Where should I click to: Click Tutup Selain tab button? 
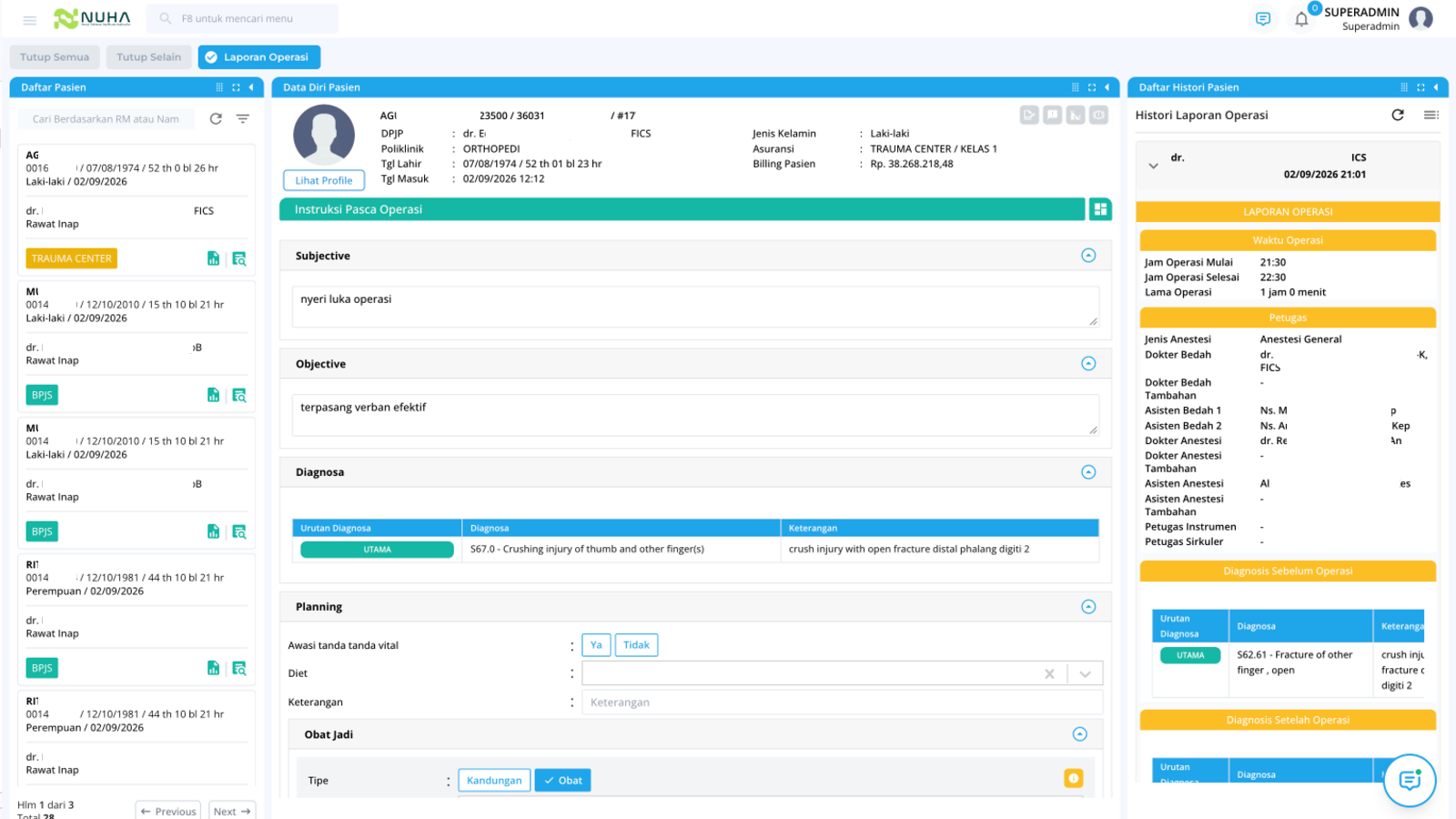(149, 56)
